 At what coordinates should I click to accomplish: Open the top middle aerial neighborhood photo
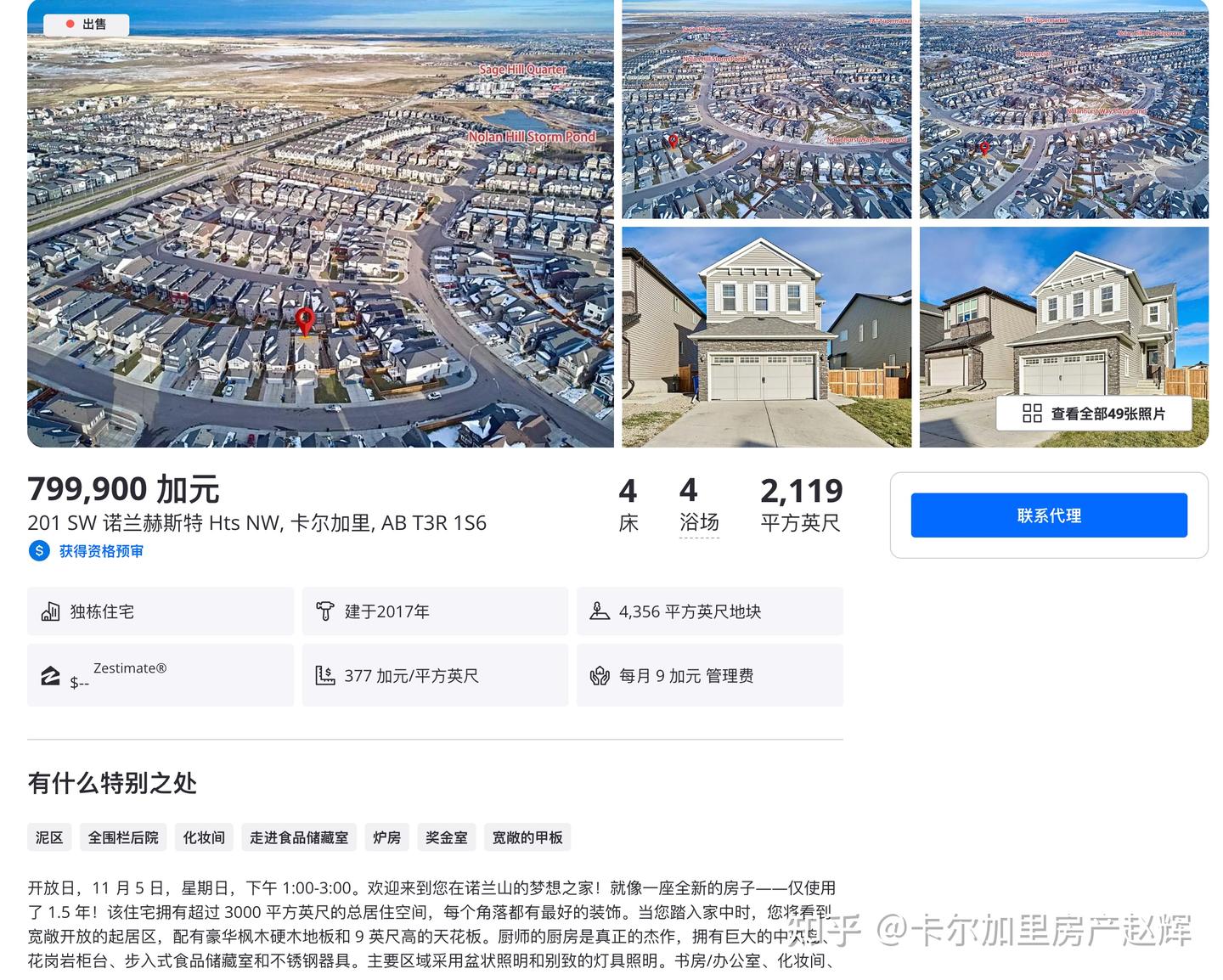coord(767,110)
